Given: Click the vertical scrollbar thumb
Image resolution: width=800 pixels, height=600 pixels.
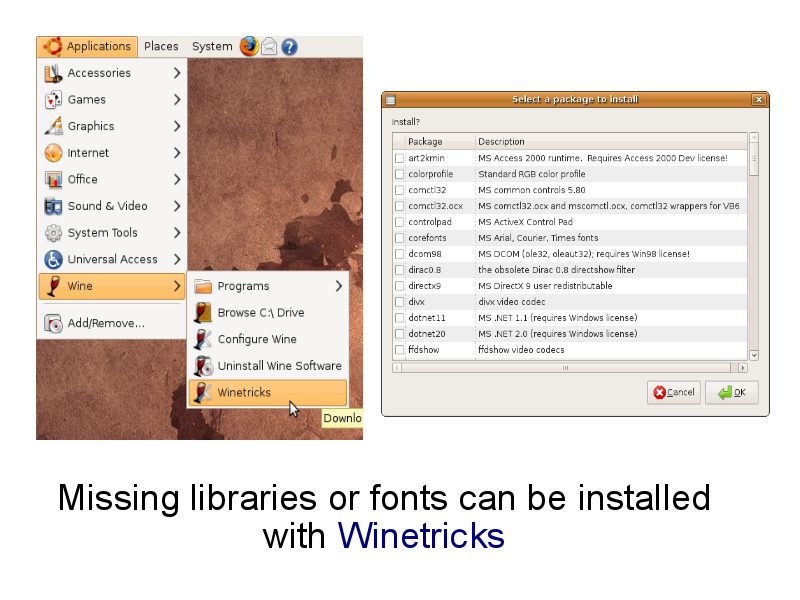Looking at the screenshot, I should point(754,159).
